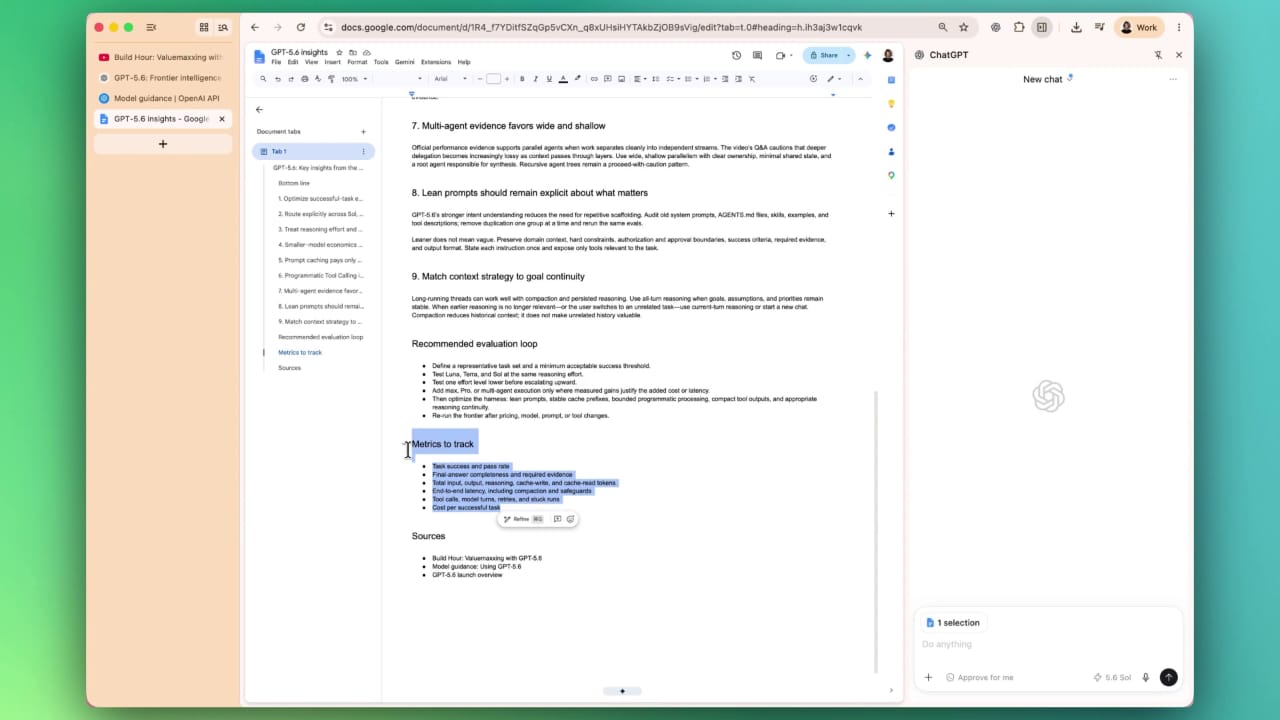Toggle underline formatting
This screenshot has height=720, width=1280.
pyautogui.click(x=549, y=79)
